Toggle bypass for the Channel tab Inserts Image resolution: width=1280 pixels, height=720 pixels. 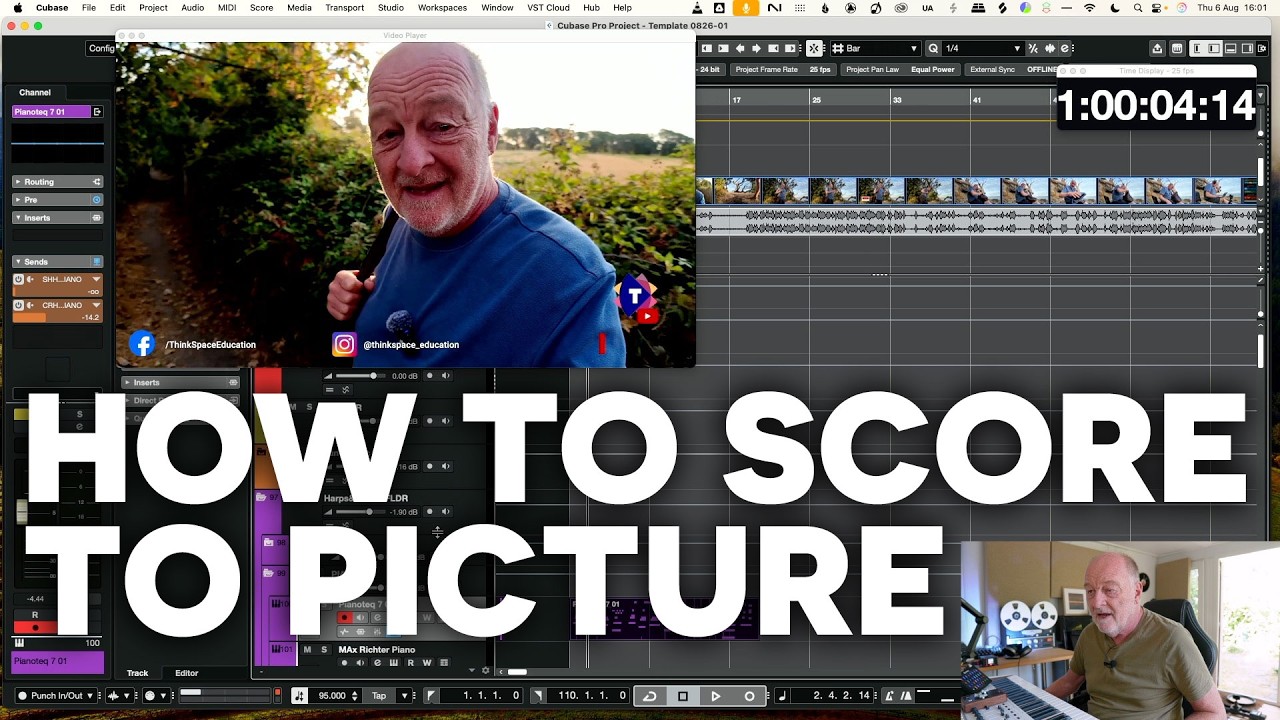97,218
